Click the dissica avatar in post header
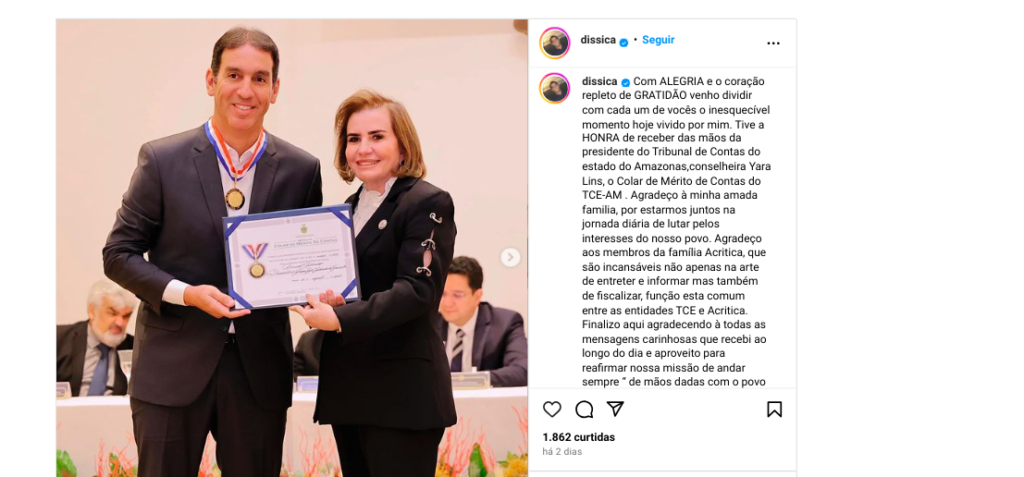This screenshot has height=477, width=1024. pos(554,43)
